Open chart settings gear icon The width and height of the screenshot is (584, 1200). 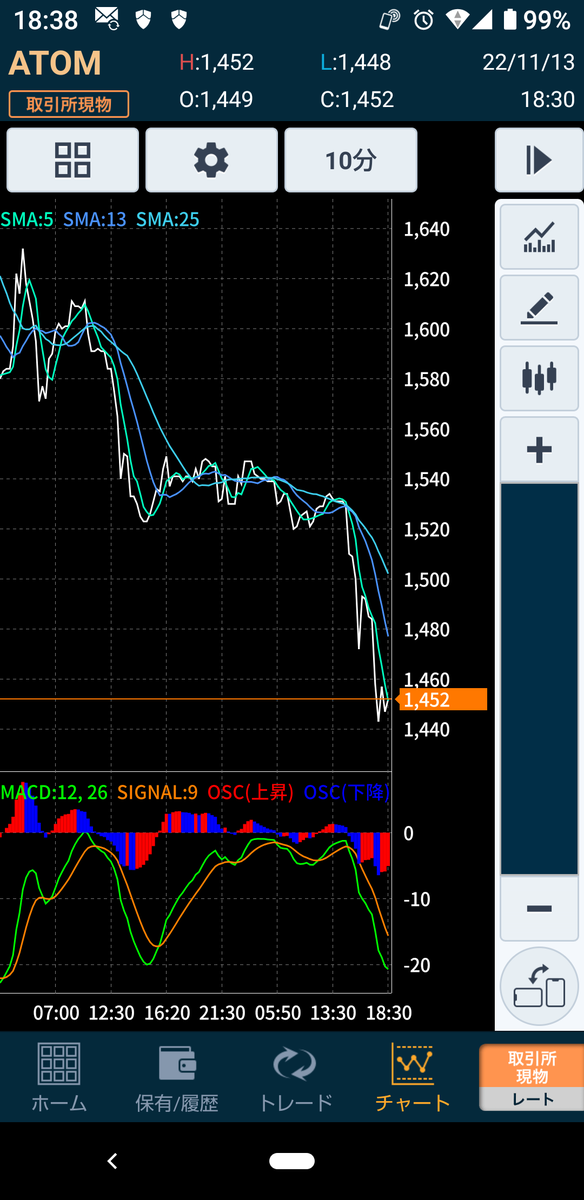(211, 160)
